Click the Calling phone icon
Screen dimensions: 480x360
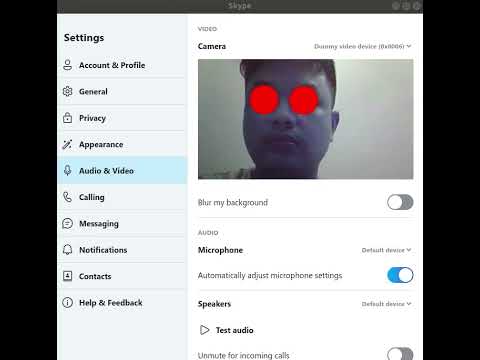pos(68,197)
